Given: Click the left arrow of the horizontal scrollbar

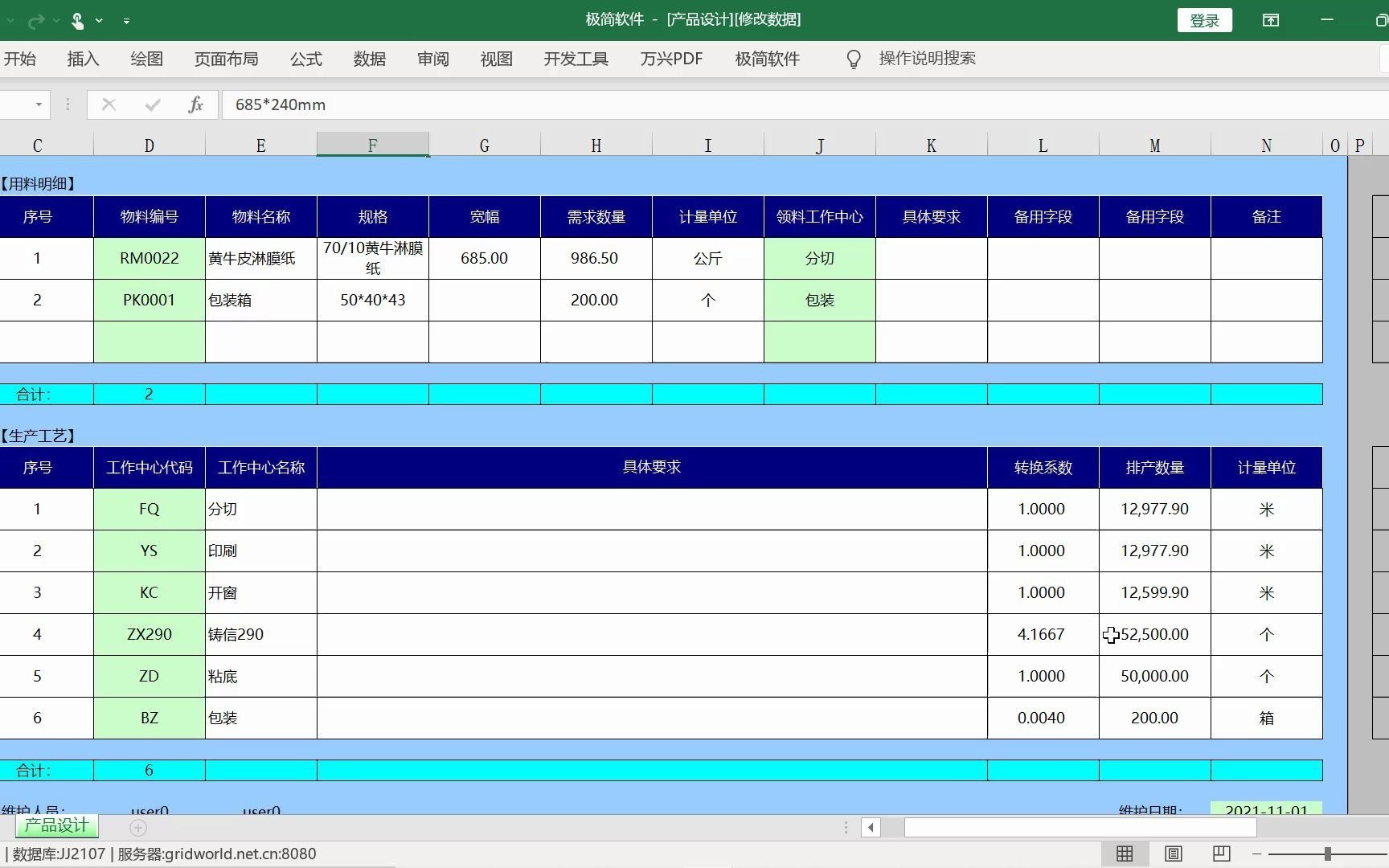Looking at the screenshot, I should [872, 827].
